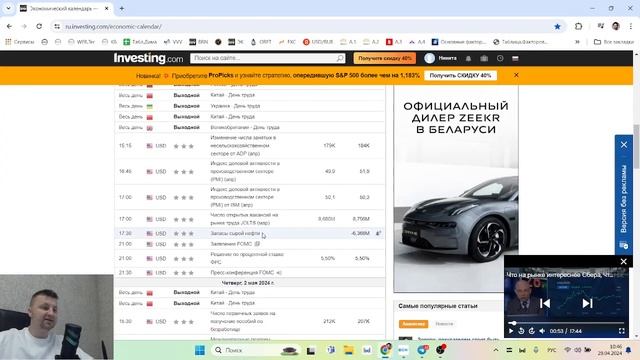The height and width of the screenshot is (360, 640).
Task: Open the portfolio briefcase icon in header
Action: 484,58
